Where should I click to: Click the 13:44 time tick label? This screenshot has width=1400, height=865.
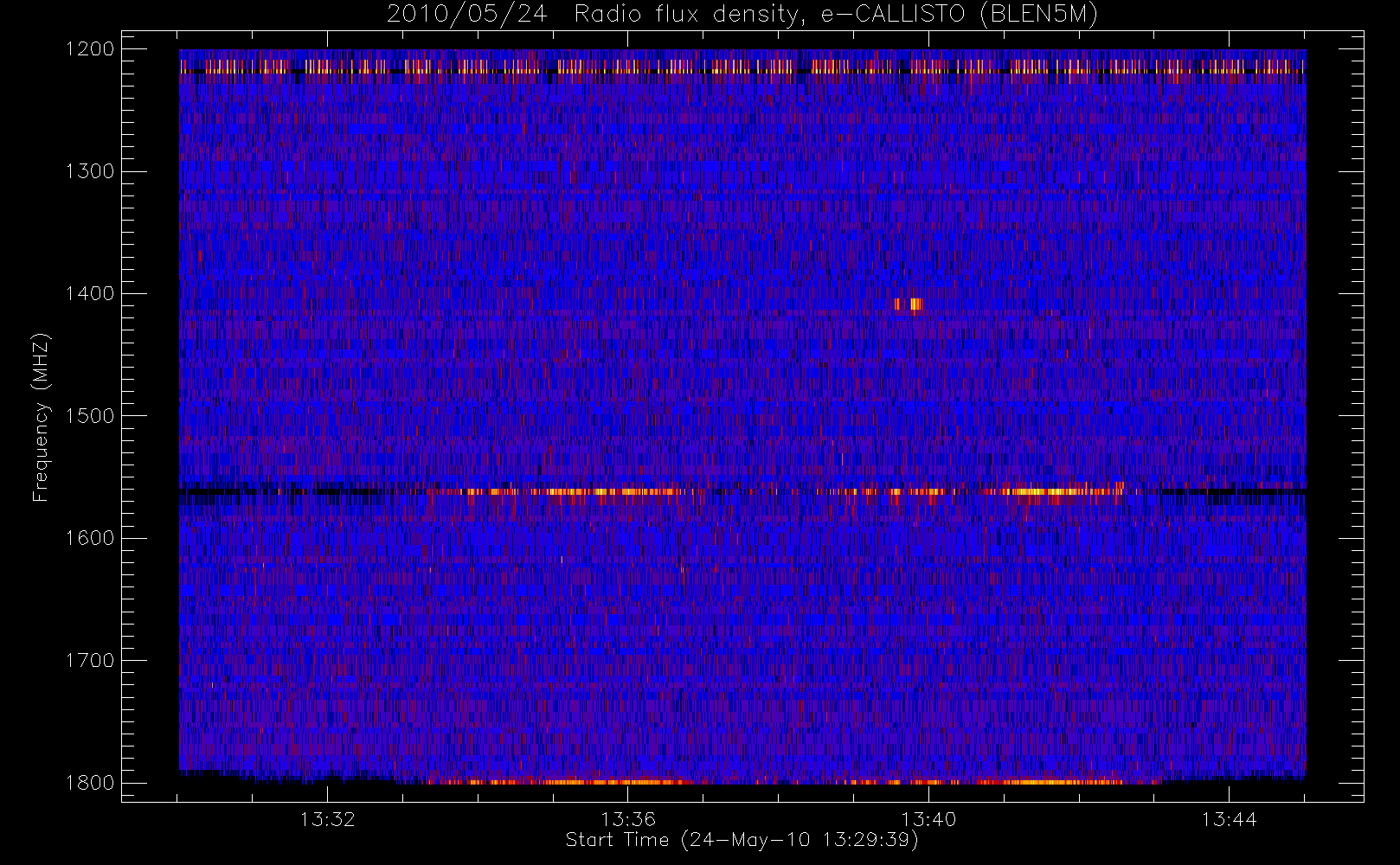(x=1229, y=819)
